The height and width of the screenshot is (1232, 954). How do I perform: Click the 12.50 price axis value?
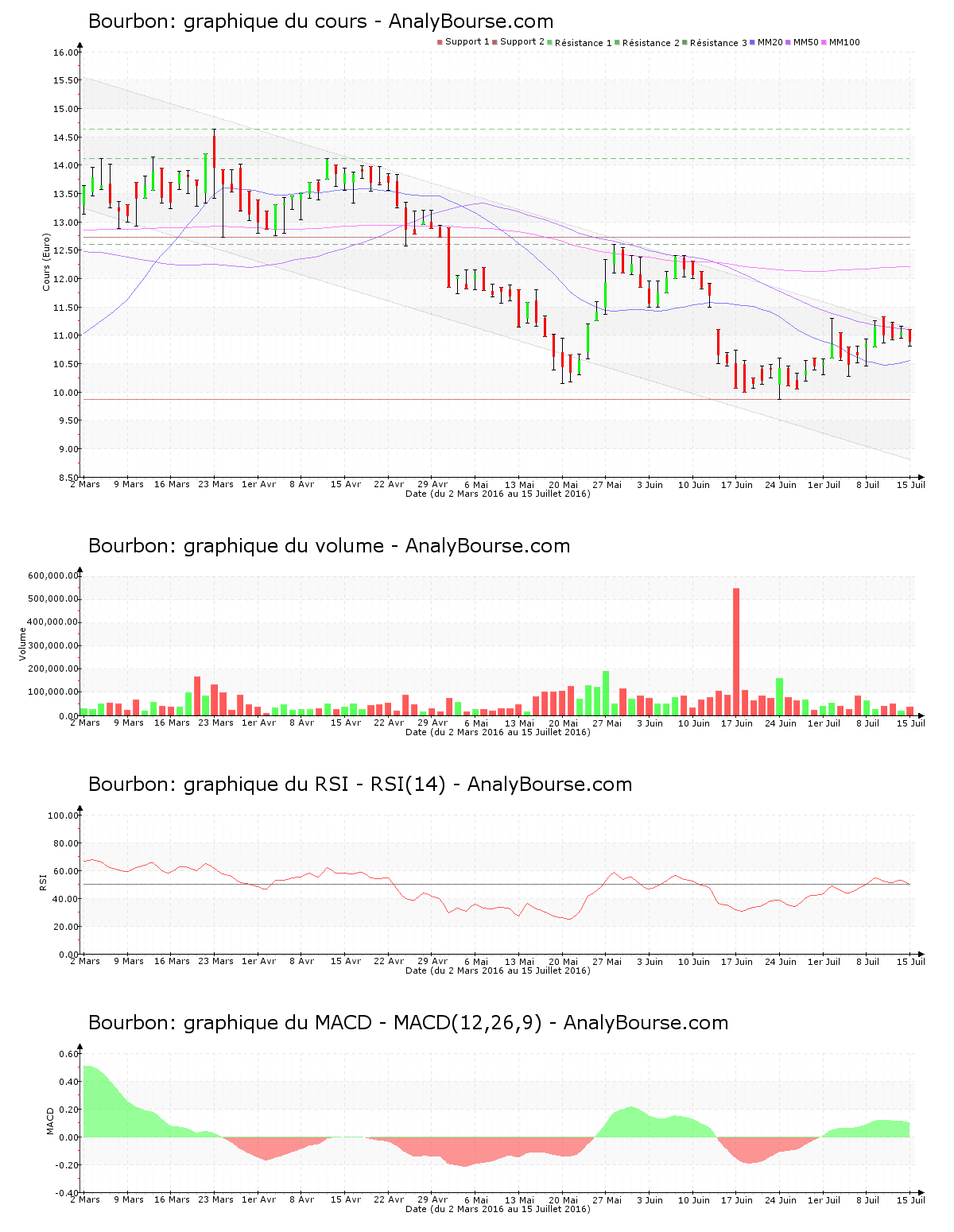click(66, 250)
